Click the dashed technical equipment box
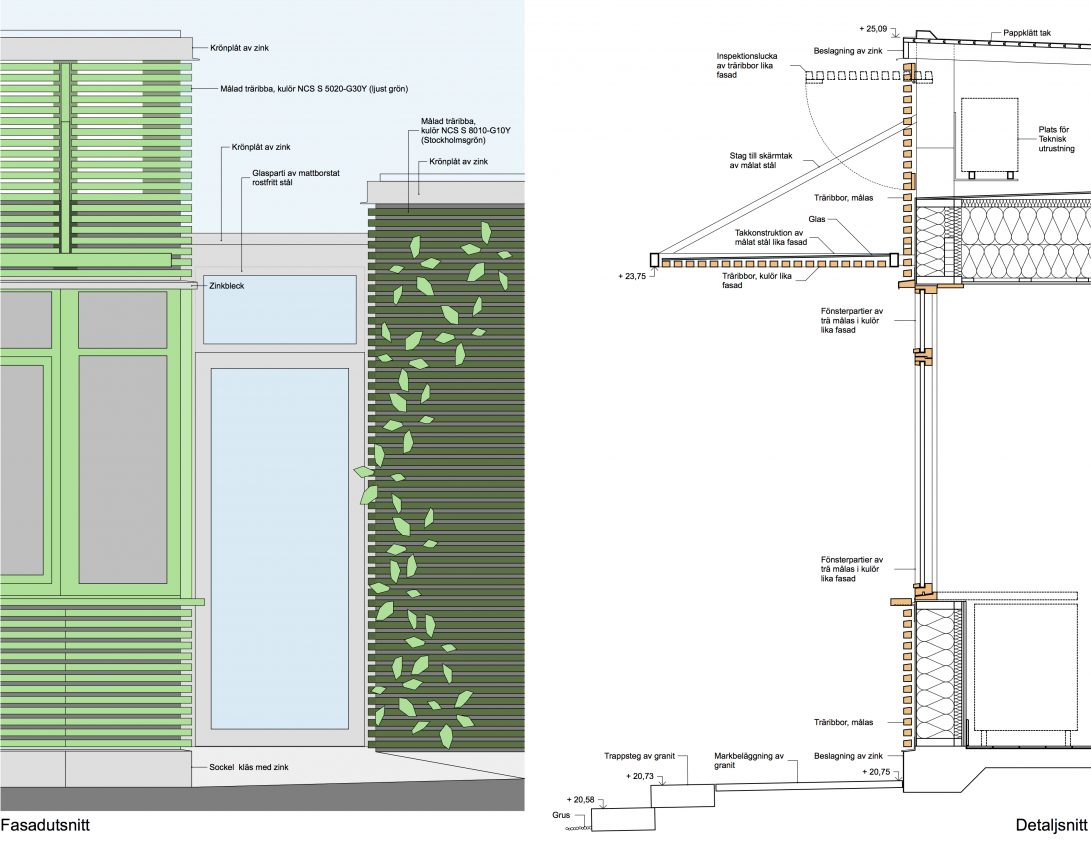This screenshot has width=1091, height=848. tap(989, 135)
